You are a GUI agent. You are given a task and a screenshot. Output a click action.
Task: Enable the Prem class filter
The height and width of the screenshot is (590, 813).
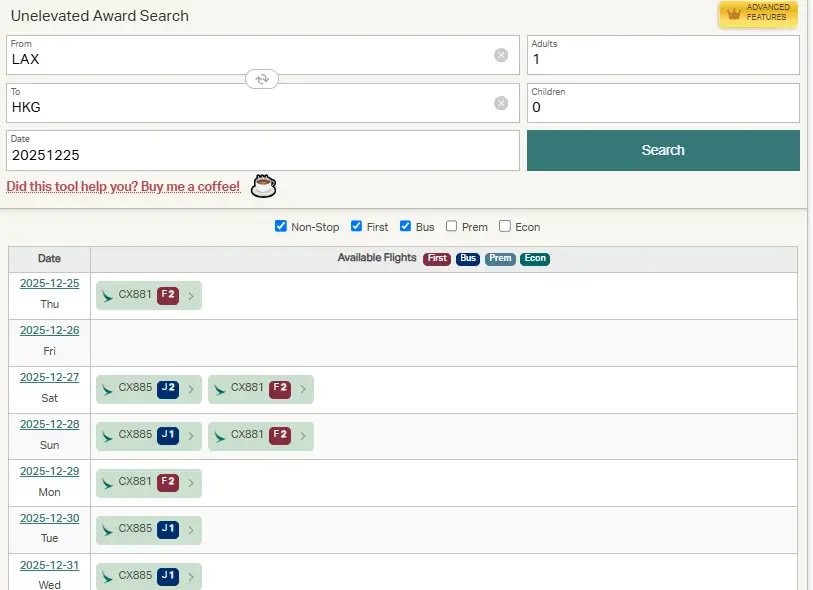click(x=452, y=226)
